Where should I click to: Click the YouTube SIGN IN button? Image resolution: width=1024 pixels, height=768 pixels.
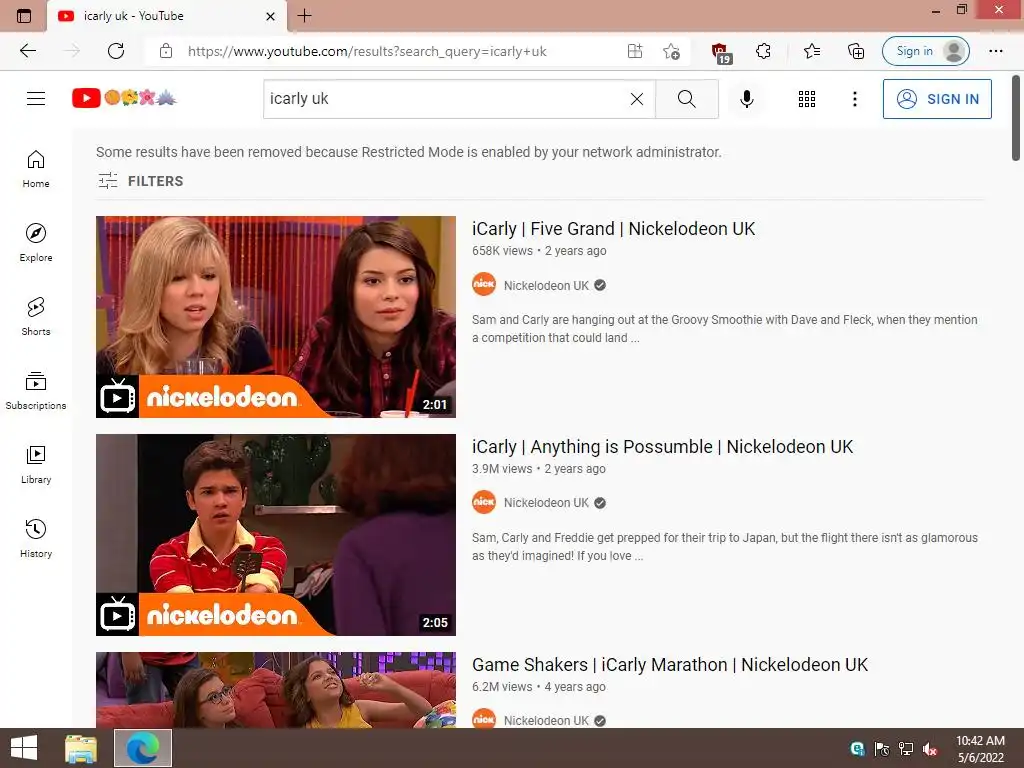pyautogui.click(x=936, y=99)
